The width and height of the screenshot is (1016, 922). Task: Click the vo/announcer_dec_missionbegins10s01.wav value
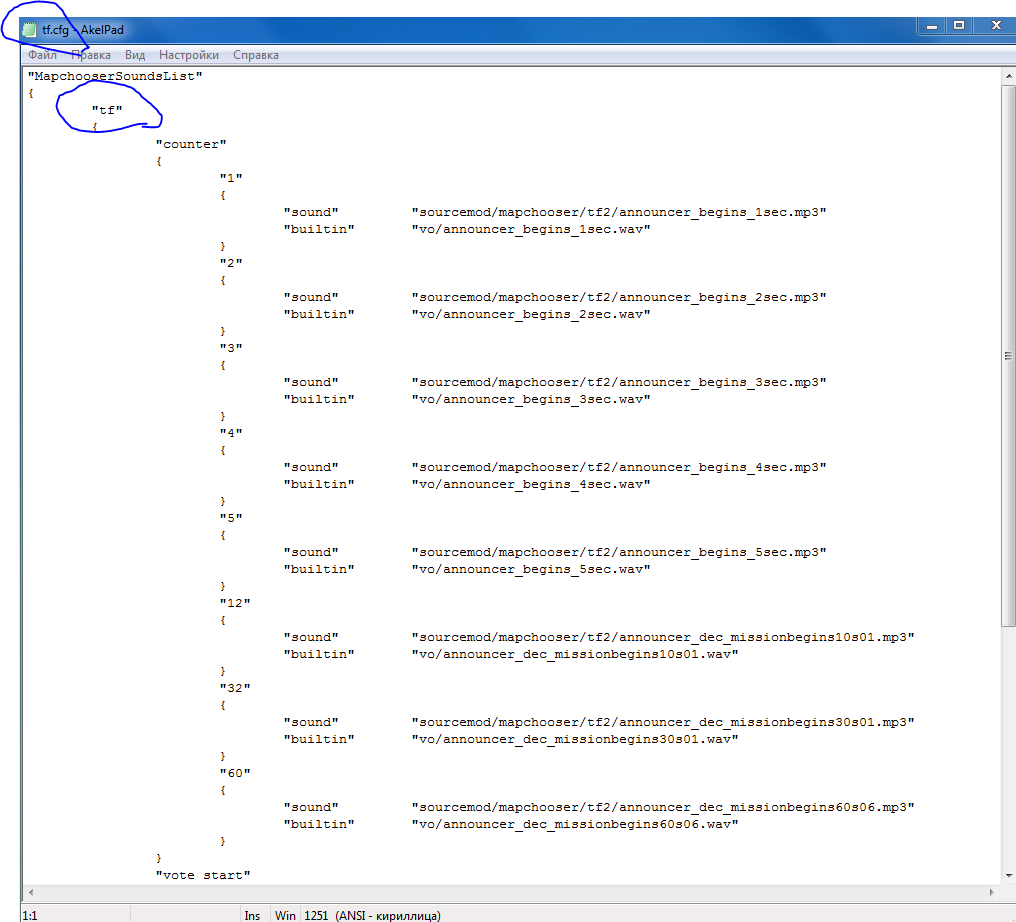pyautogui.click(x=575, y=654)
